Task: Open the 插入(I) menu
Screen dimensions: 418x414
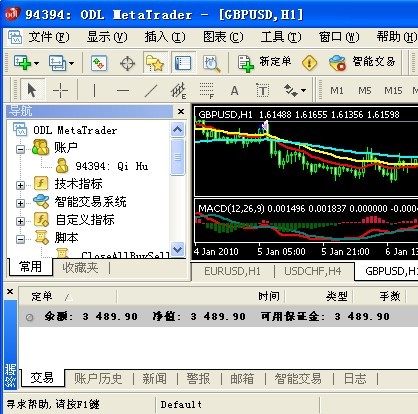Action: pyautogui.click(x=165, y=37)
